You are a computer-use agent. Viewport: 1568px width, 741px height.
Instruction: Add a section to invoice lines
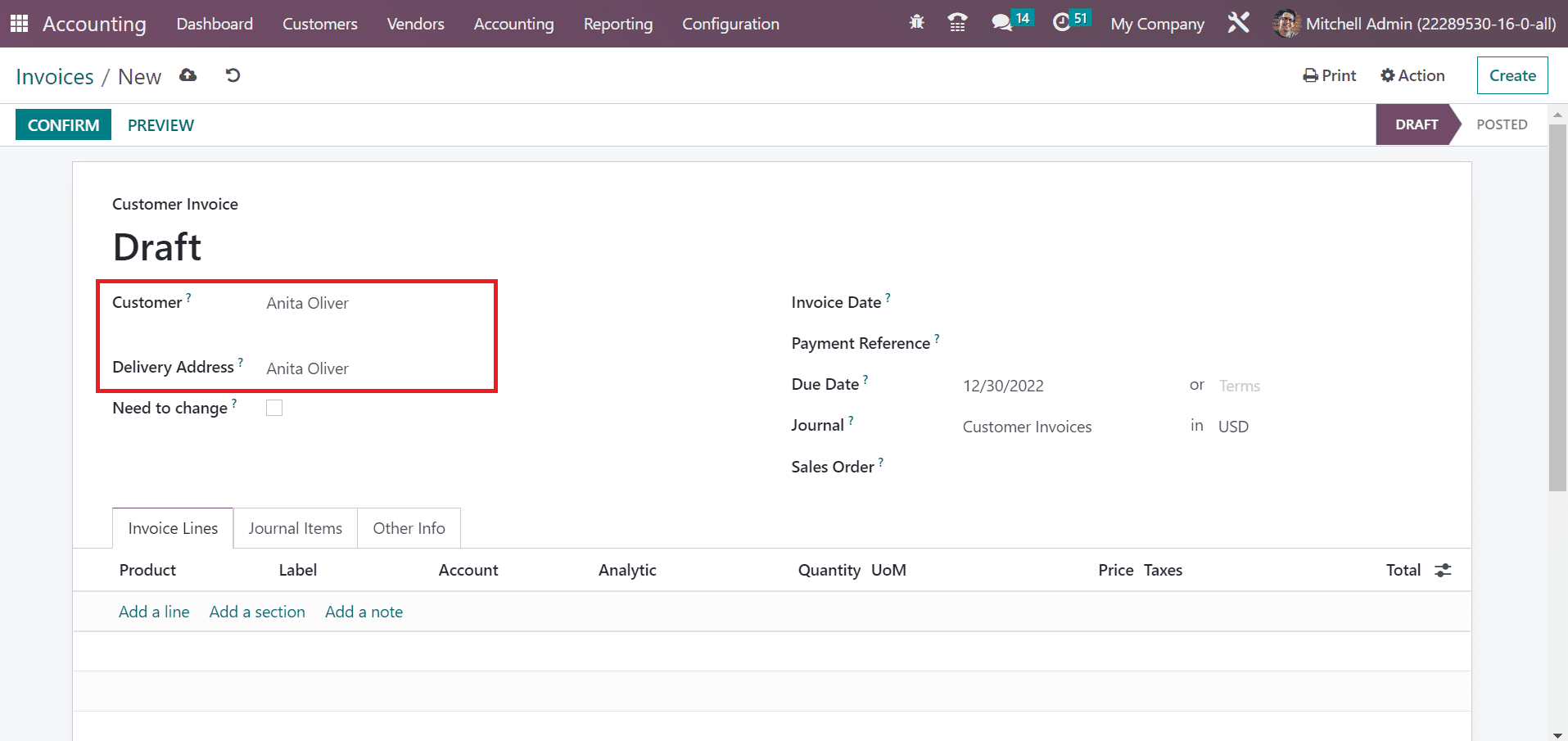point(257,612)
